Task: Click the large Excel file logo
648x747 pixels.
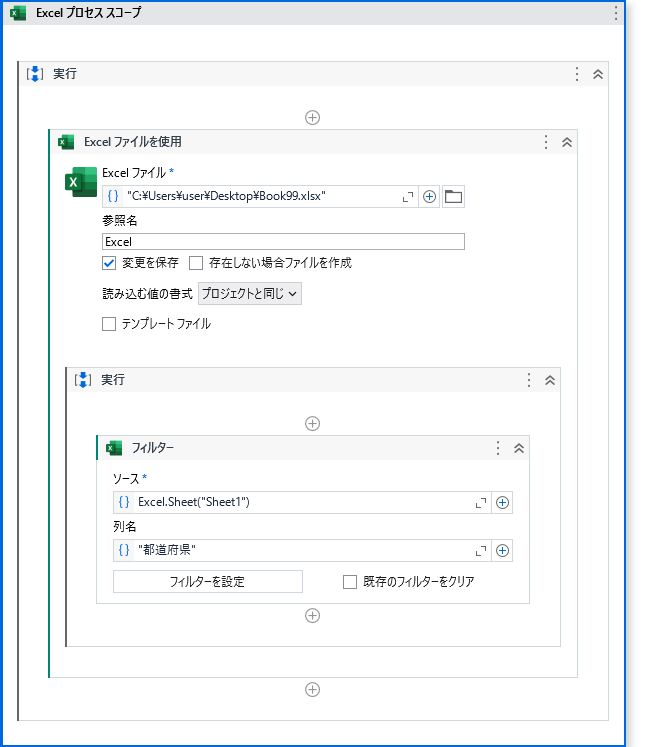Action: coord(81,182)
